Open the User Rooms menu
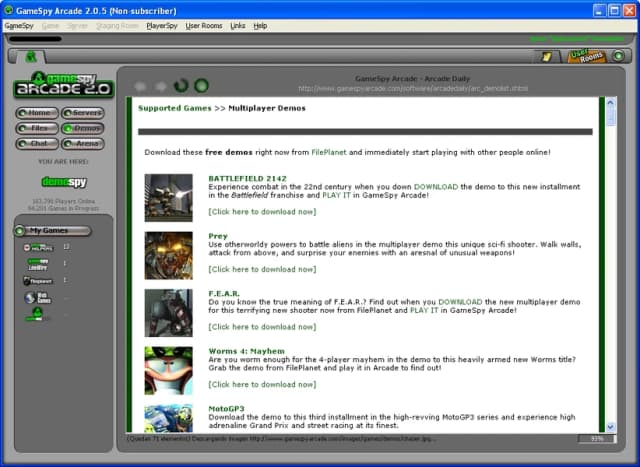Viewport: 640px width, 467px height. click(x=204, y=26)
